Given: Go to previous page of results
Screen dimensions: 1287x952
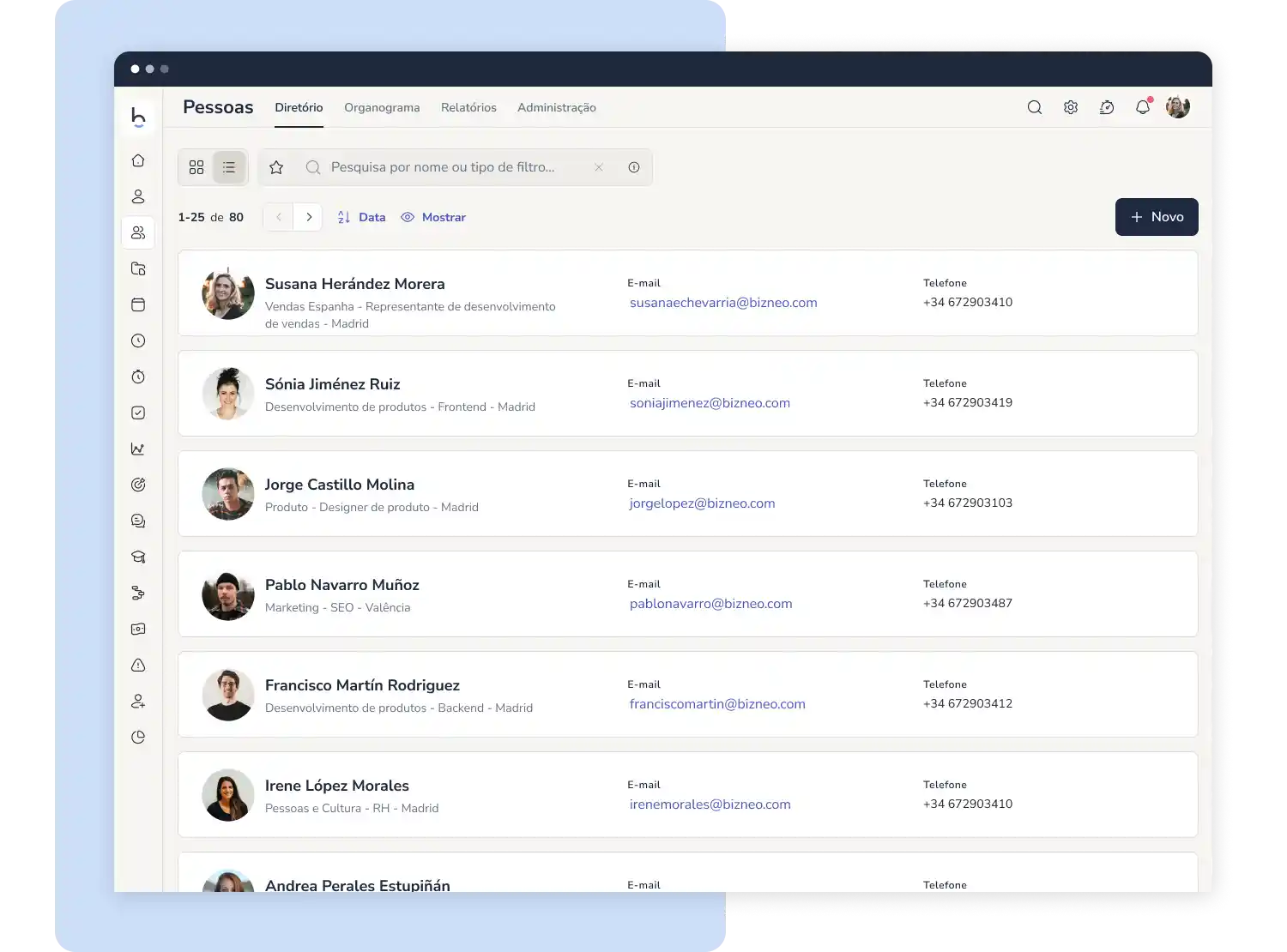Looking at the screenshot, I should pos(279,217).
